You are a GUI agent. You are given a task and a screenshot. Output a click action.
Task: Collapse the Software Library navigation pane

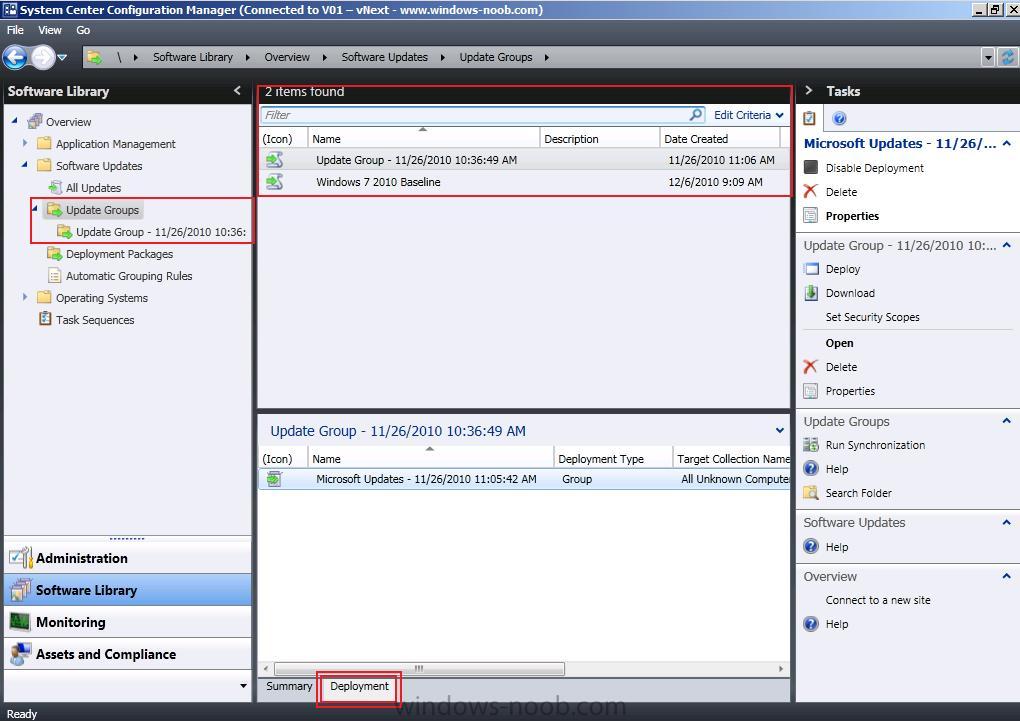tap(237, 90)
